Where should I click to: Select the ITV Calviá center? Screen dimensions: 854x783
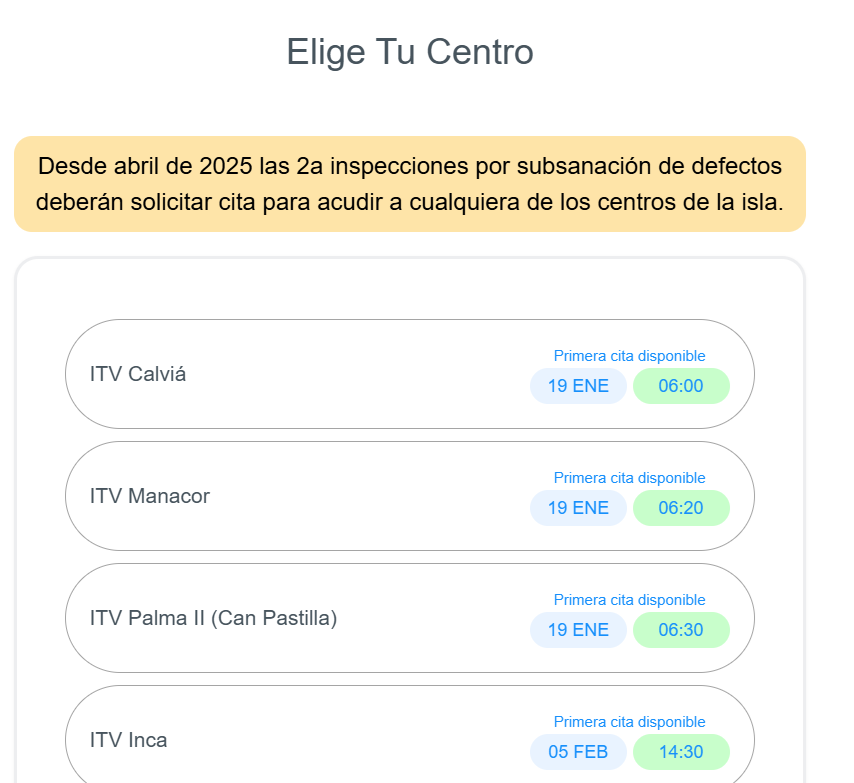pyautogui.click(x=138, y=374)
